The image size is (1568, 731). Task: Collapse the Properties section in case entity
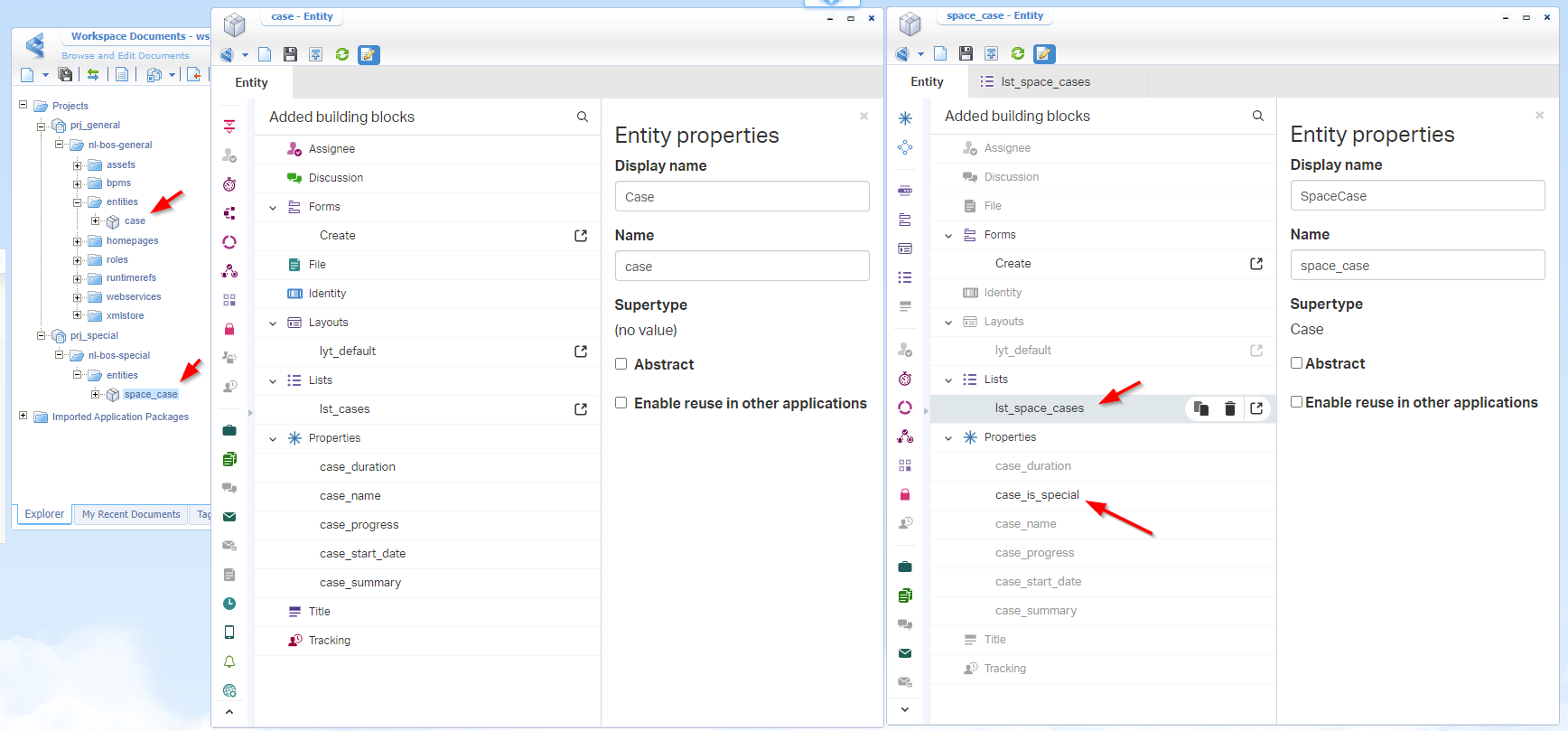pyautogui.click(x=273, y=439)
